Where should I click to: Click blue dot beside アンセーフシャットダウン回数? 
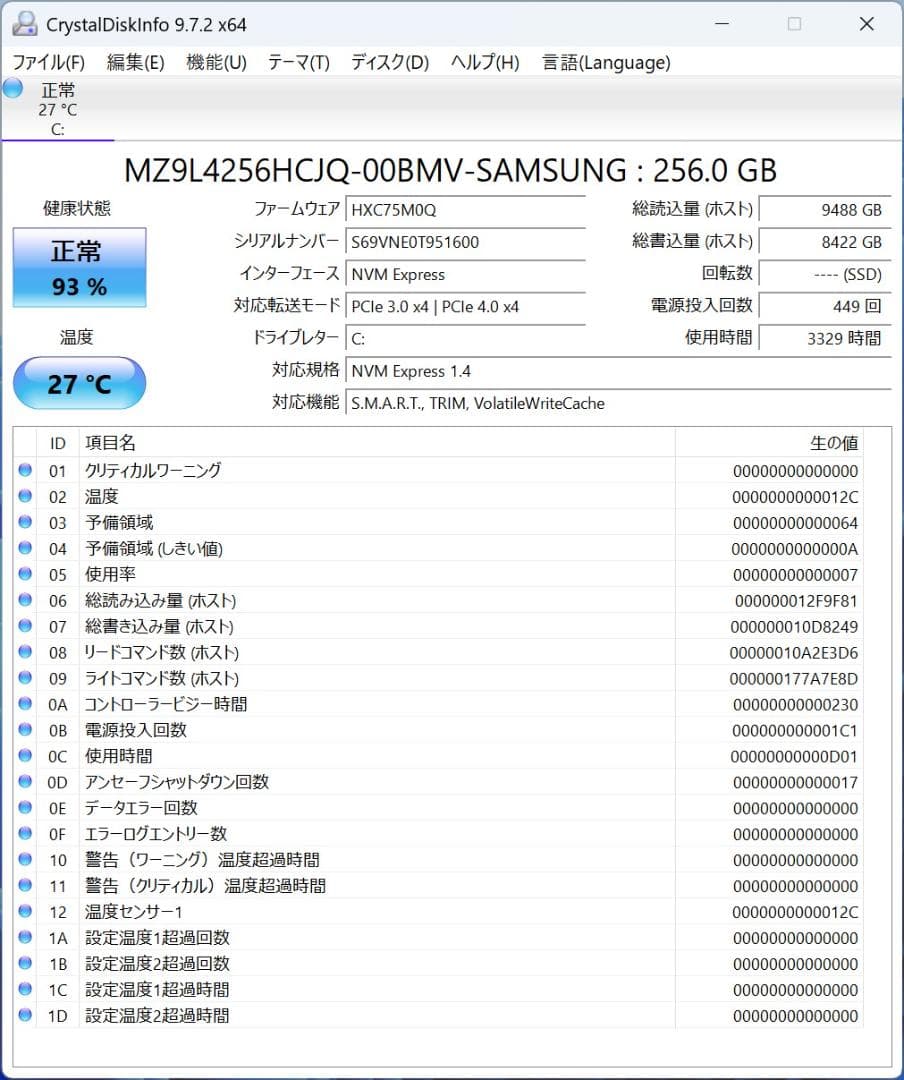click(25, 782)
